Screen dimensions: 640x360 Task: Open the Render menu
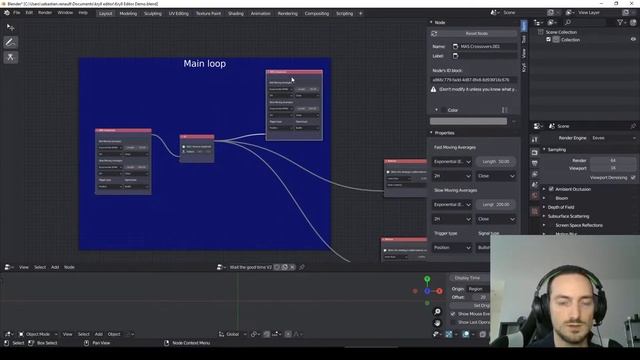pos(45,13)
